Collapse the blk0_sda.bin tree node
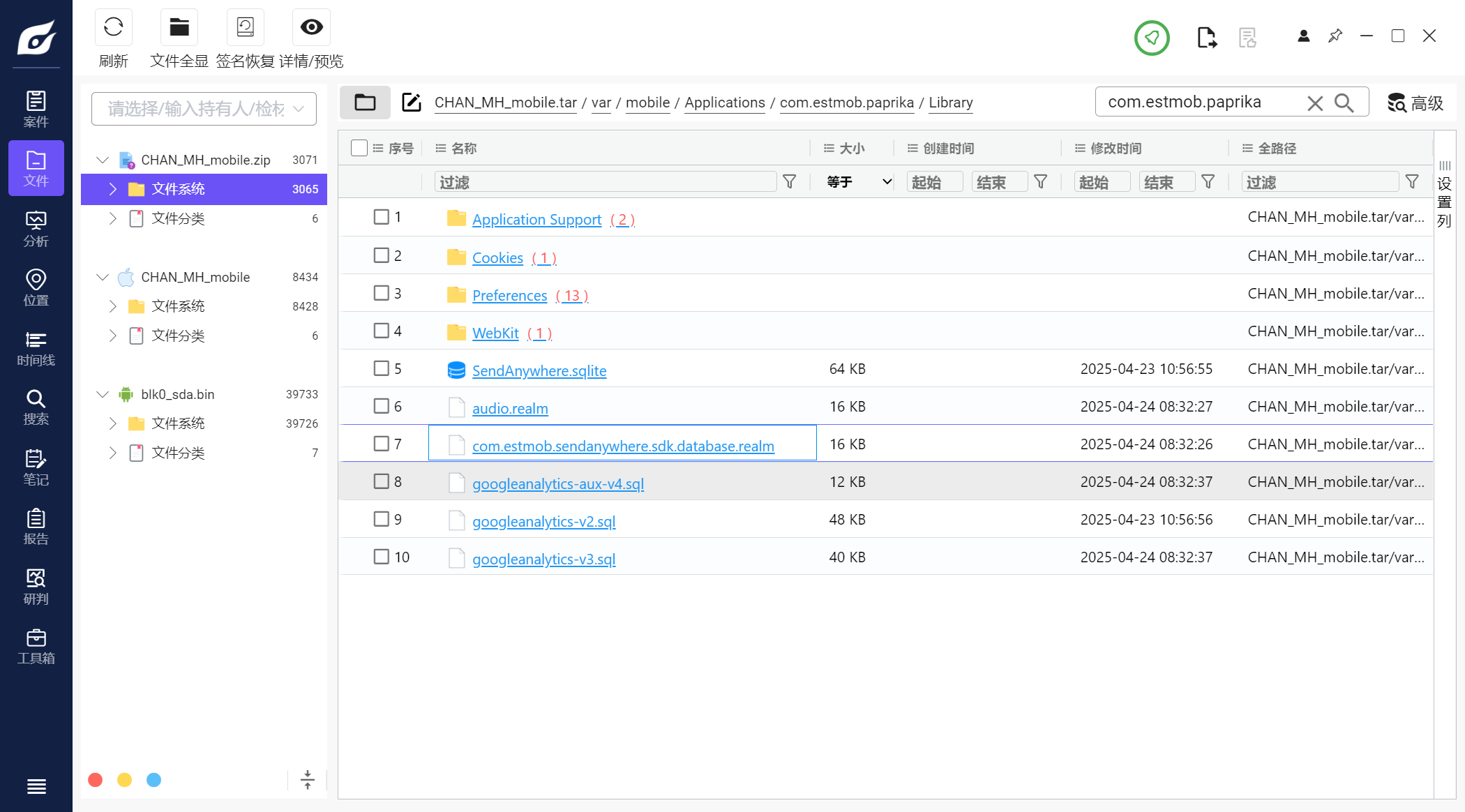Image resolution: width=1465 pixels, height=812 pixels. point(103,394)
